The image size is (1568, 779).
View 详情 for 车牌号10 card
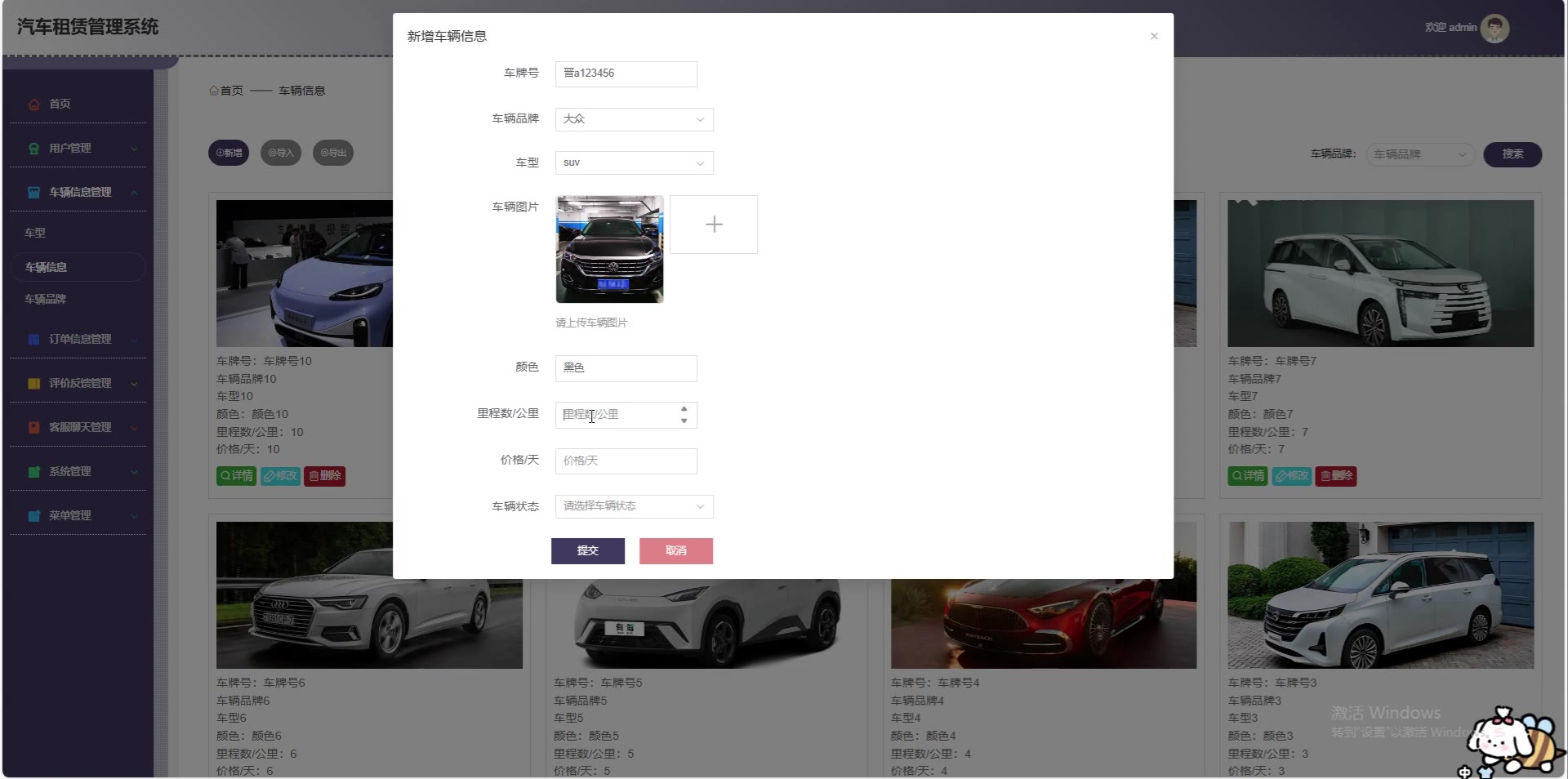pos(237,476)
